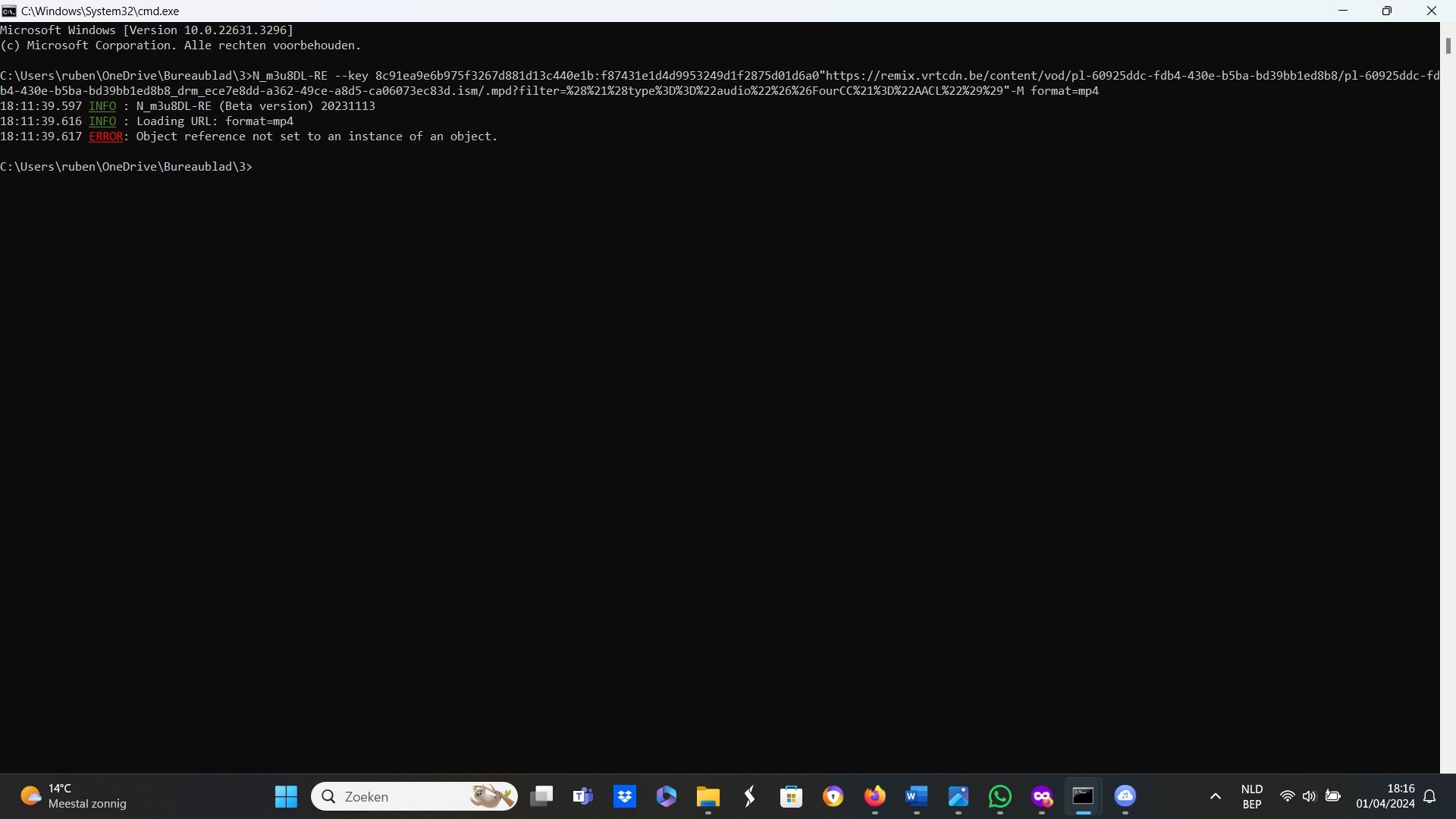Viewport: 1456px width, 819px height.
Task: Open File Explorer from the taskbar
Action: [x=708, y=796]
